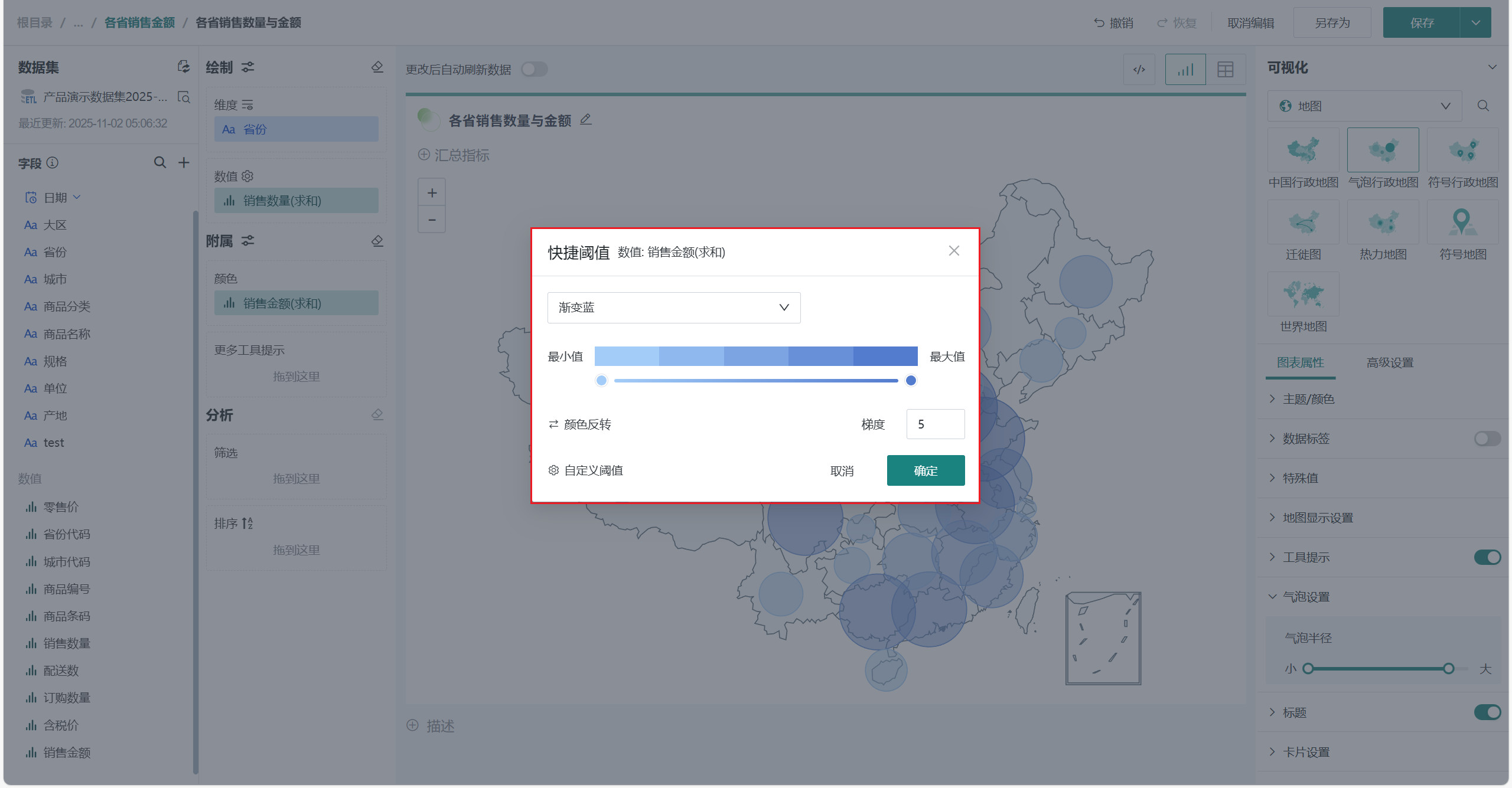Disable the 工具提示 toggle
The width and height of the screenshot is (1512, 788).
coord(1487,557)
